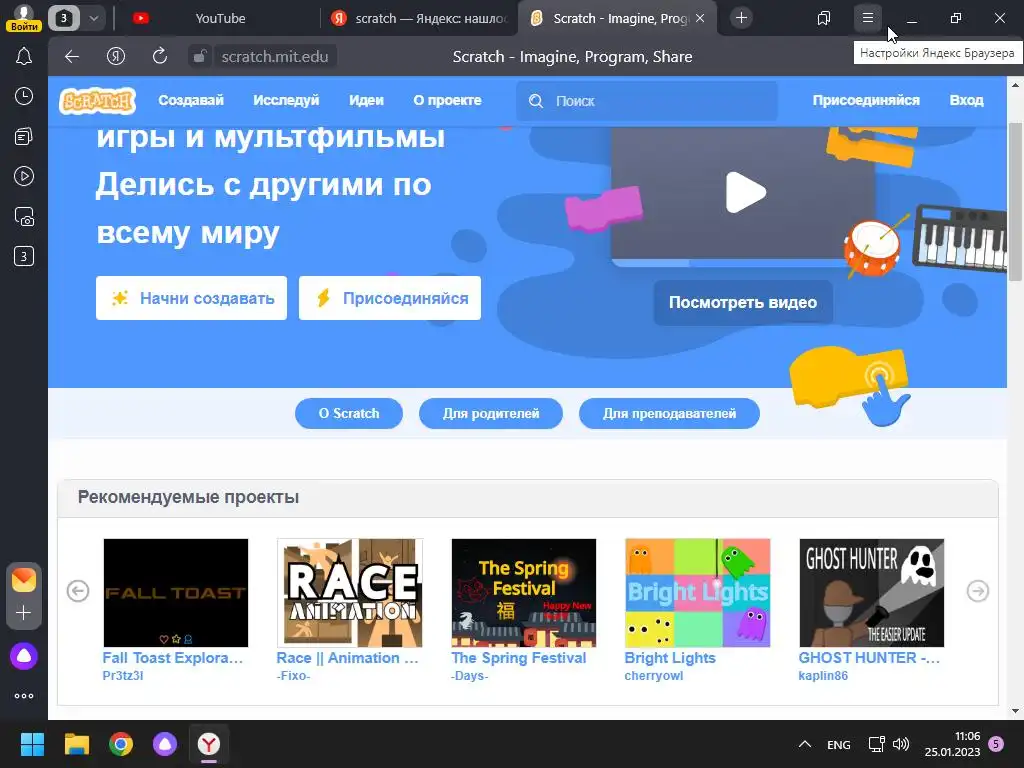The width and height of the screenshot is (1024, 768).
Task: Open The Spring Festival project thumbnail
Action: coord(524,593)
